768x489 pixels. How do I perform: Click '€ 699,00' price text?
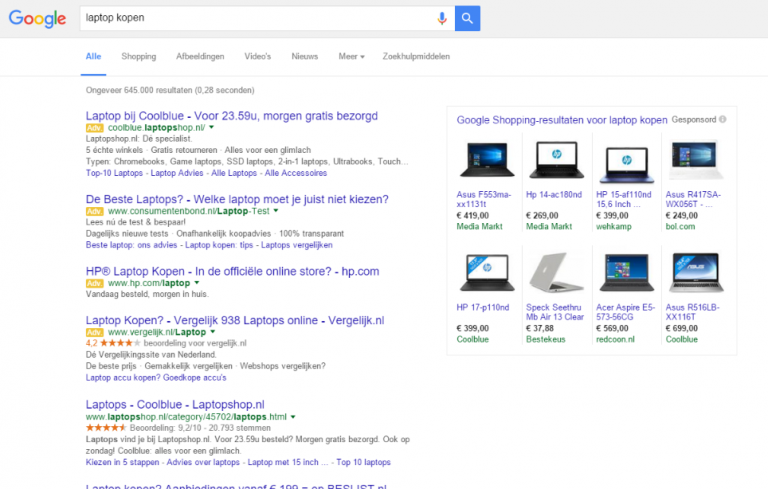coord(682,328)
